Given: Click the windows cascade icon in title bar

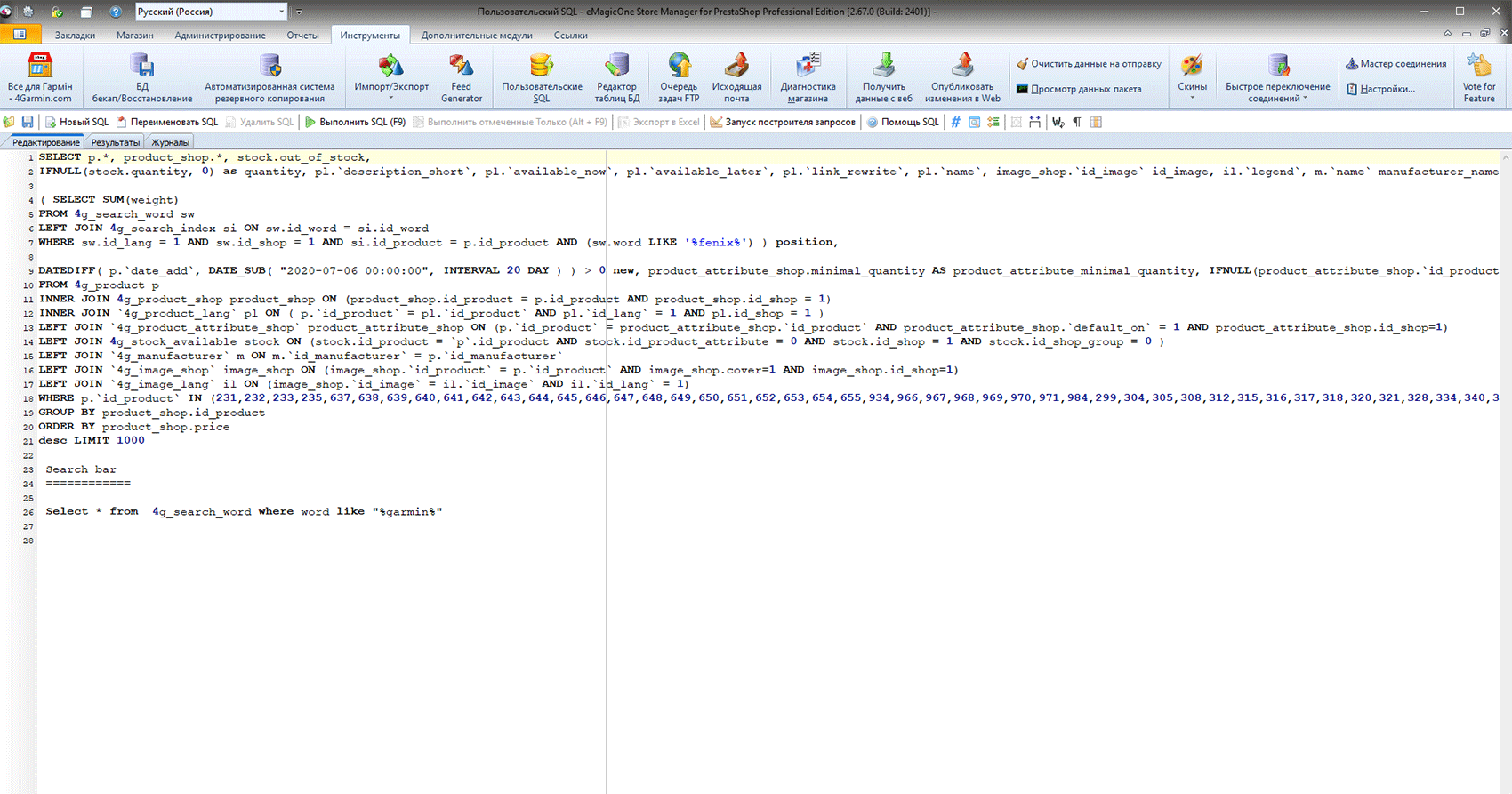Looking at the screenshot, I should tap(86, 12).
